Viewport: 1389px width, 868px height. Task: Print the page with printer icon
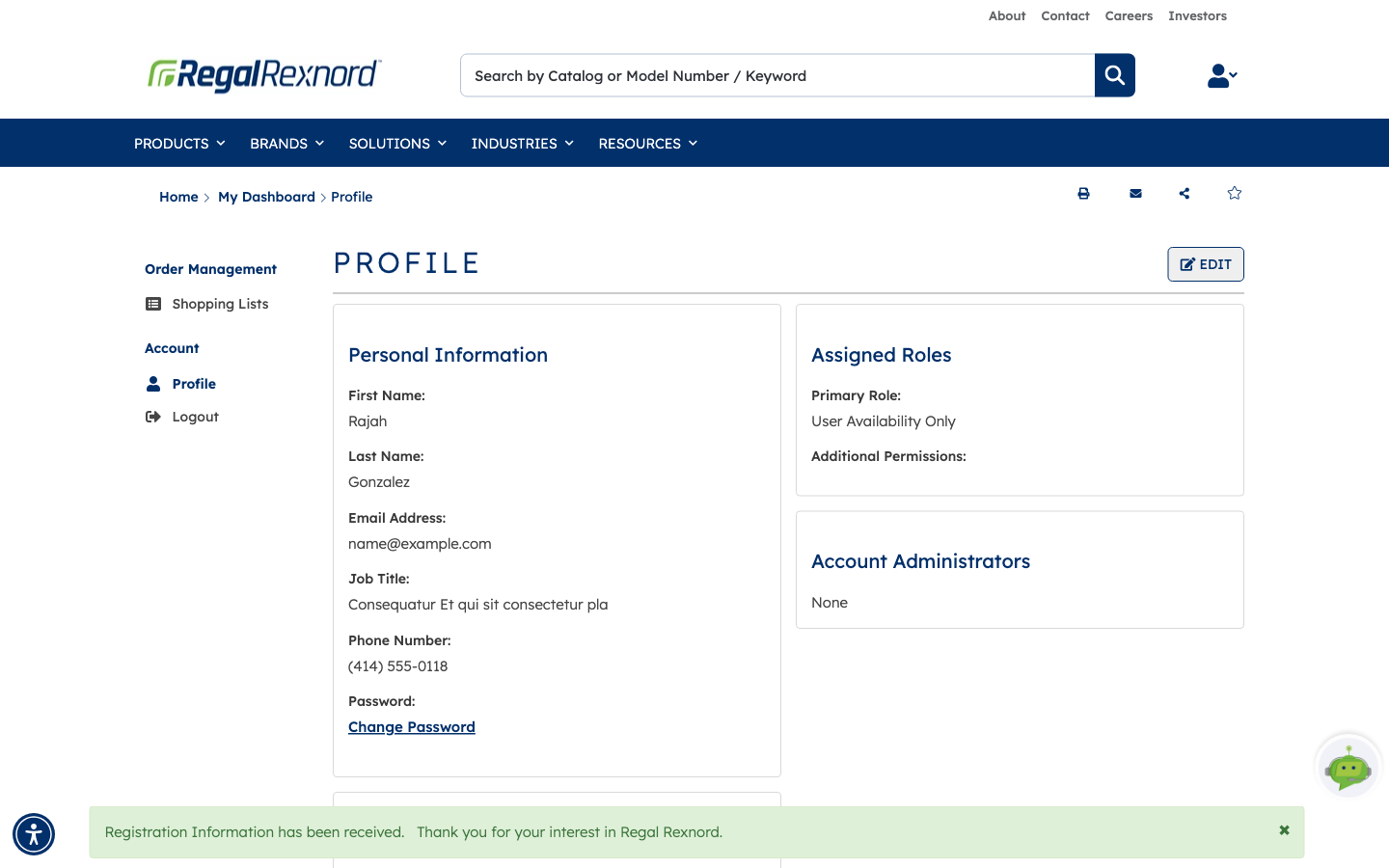[1083, 194]
